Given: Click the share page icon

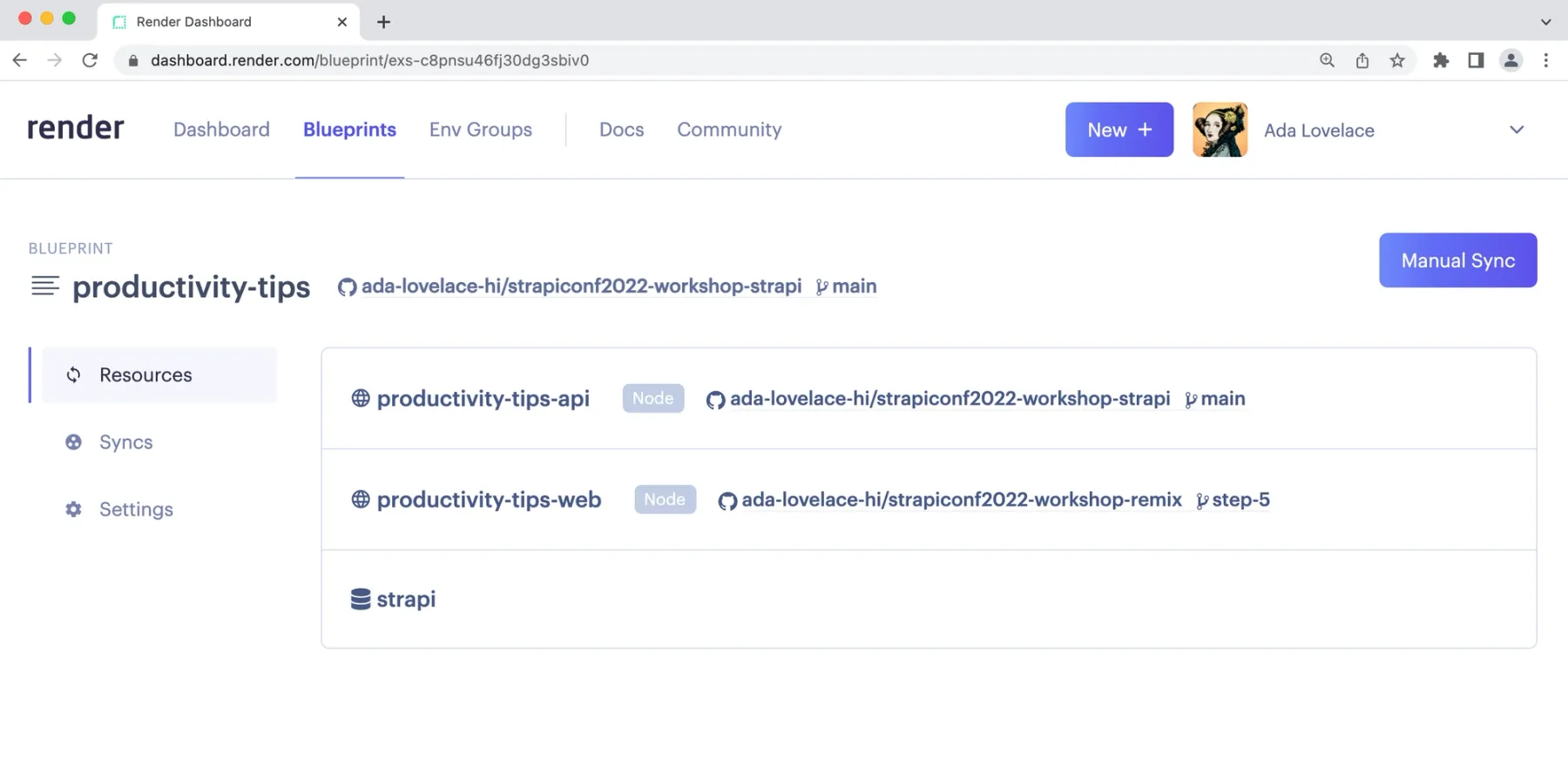Looking at the screenshot, I should (1362, 60).
